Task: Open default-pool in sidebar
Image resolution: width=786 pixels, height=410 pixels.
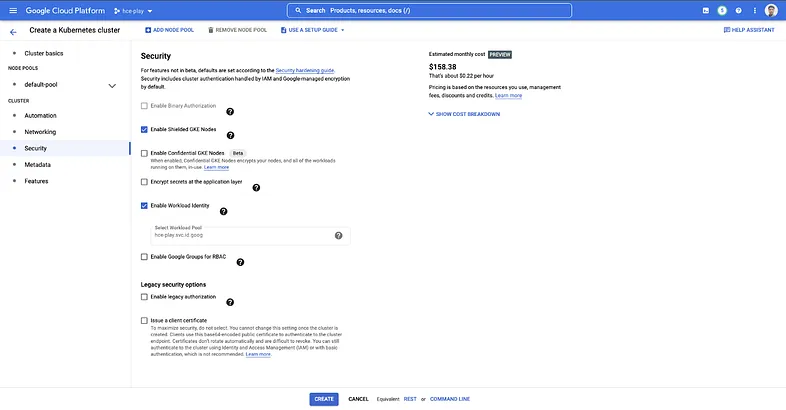Action: [41, 85]
